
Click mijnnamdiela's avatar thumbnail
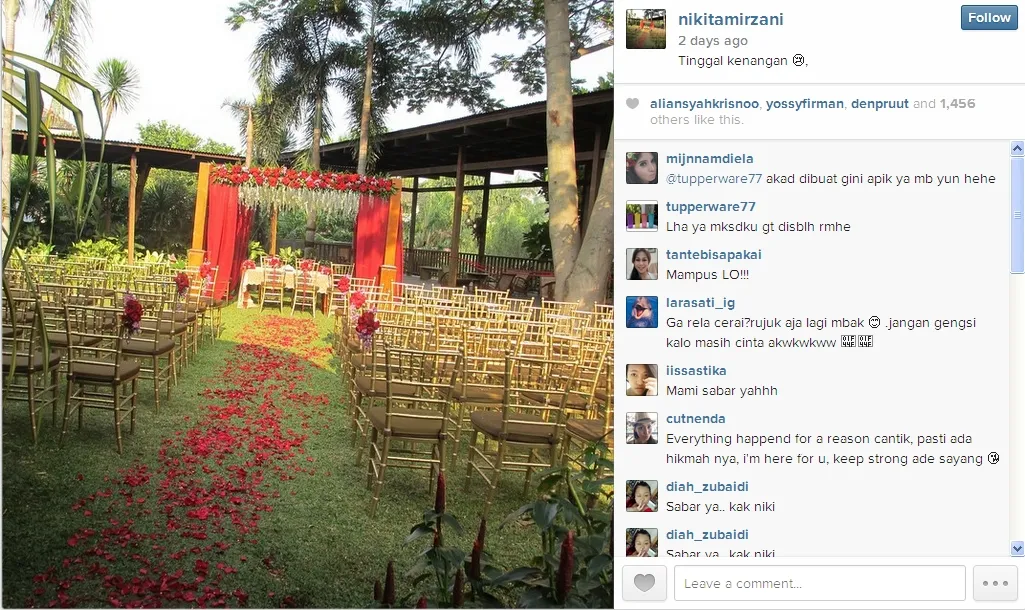click(642, 168)
